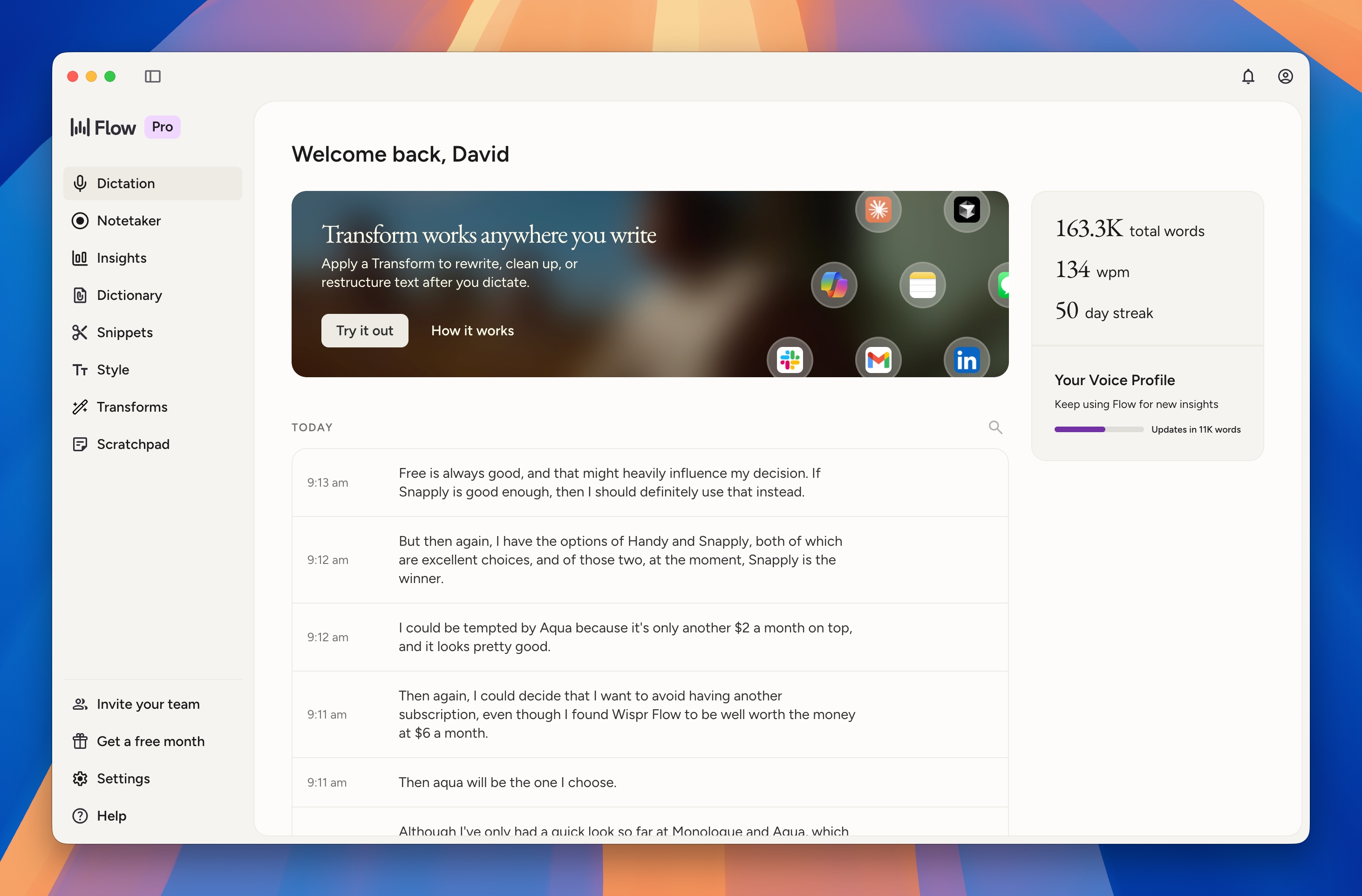
Task: Open notifications bell
Action: 1248,76
